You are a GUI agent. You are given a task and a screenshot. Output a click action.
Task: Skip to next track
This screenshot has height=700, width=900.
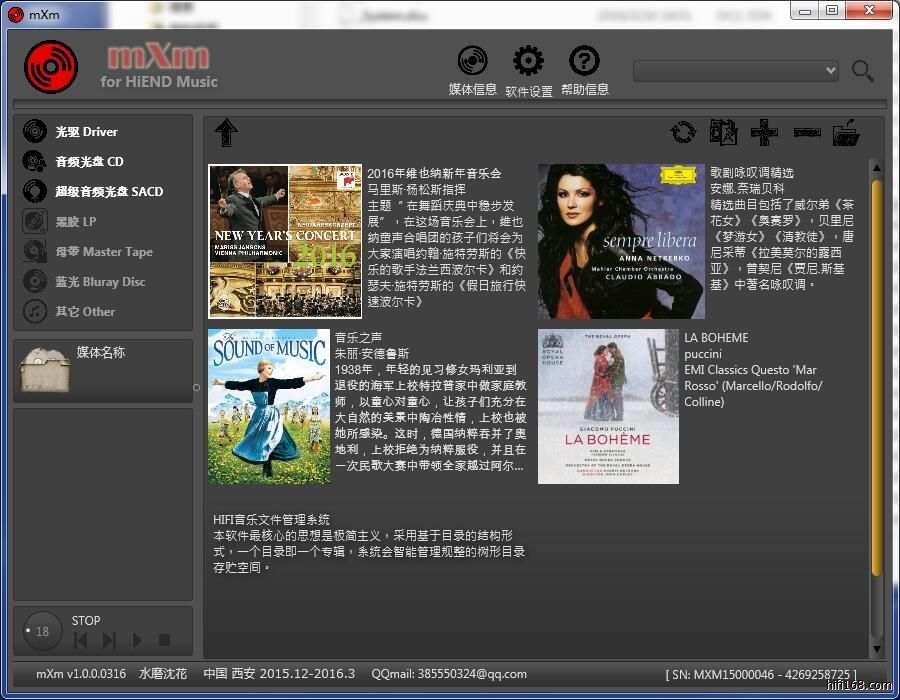109,640
